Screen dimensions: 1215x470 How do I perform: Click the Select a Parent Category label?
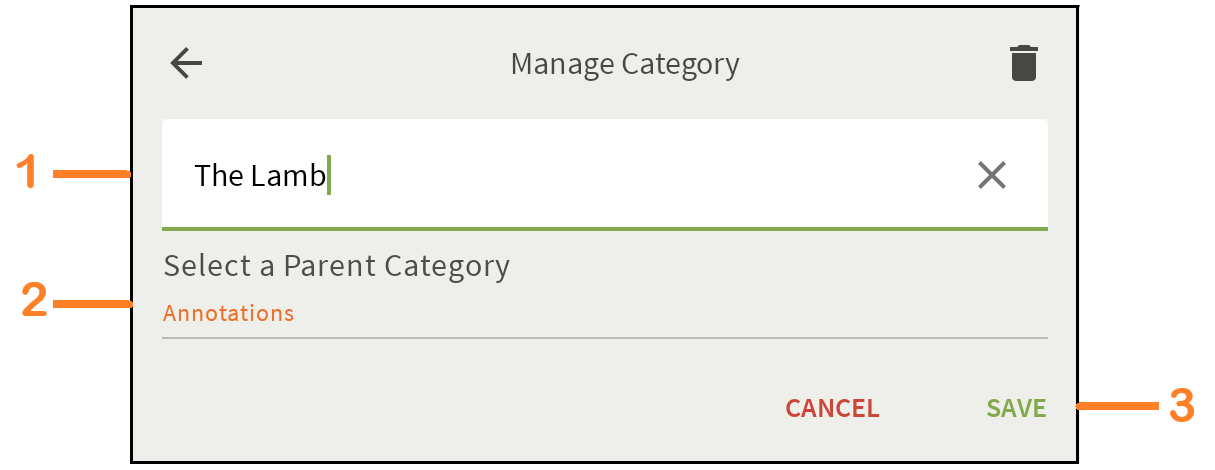pos(336,266)
